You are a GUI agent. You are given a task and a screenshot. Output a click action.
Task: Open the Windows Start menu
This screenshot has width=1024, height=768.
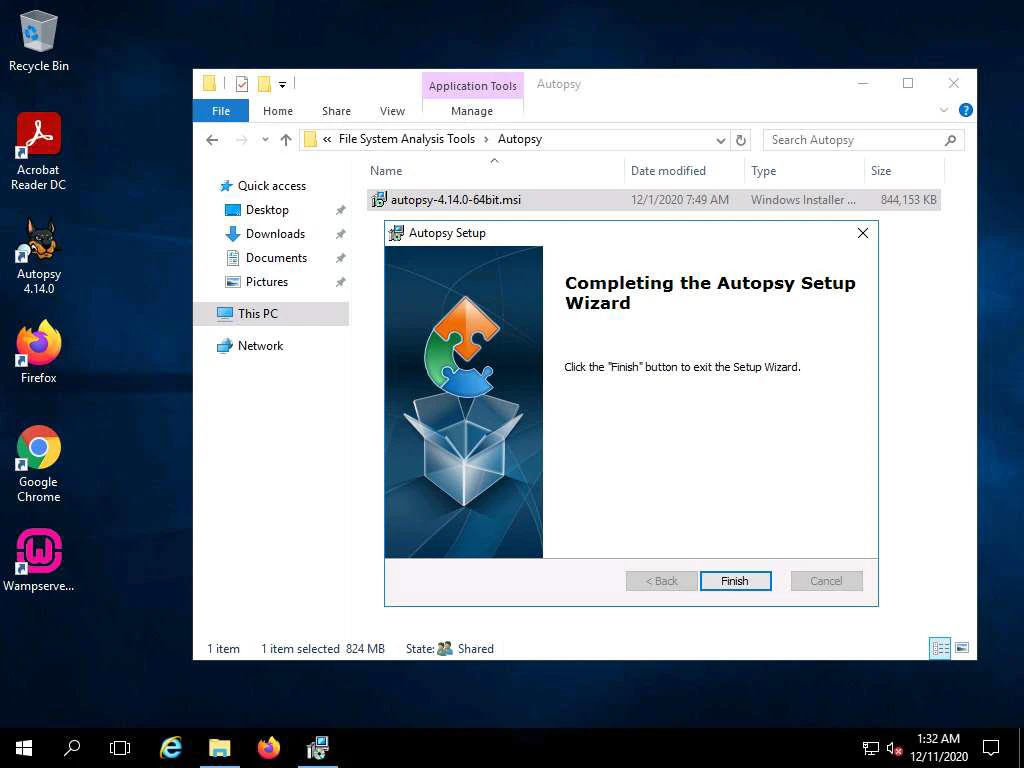24,748
